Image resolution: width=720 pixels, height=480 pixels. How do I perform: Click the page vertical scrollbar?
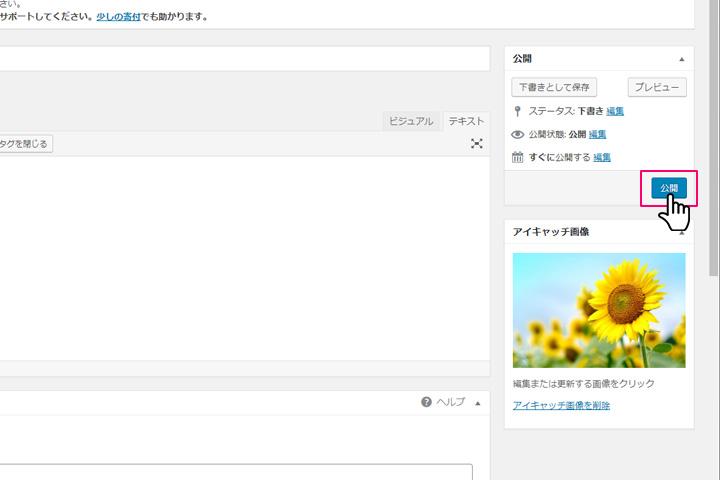point(714,138)
